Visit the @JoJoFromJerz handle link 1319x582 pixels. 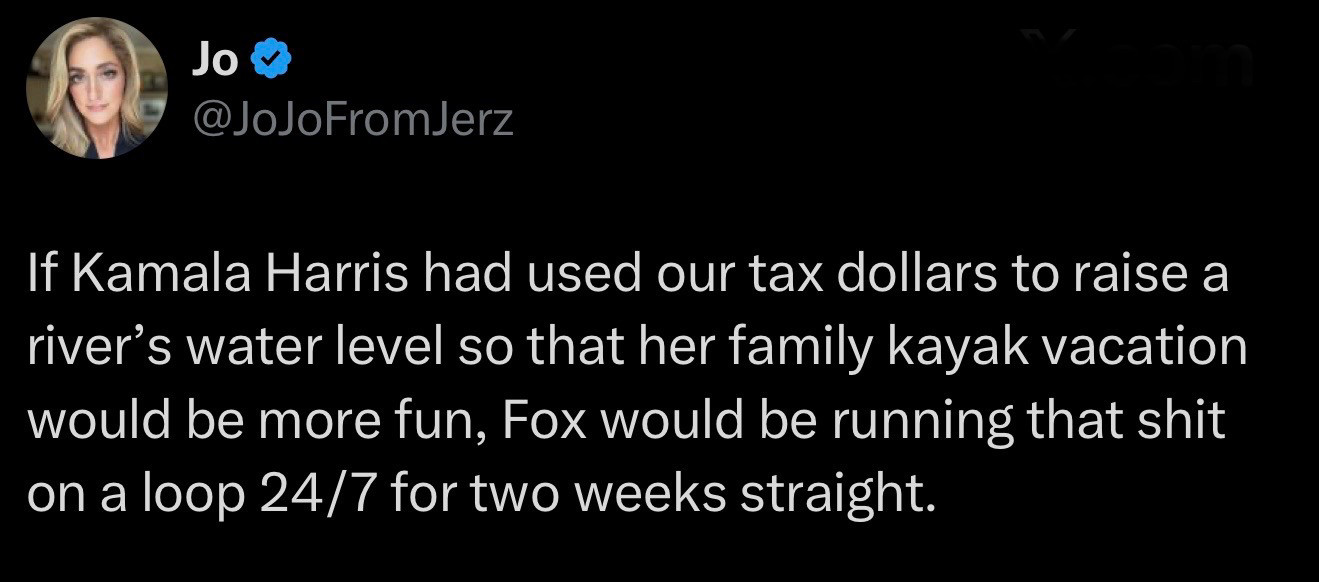(x=350, y=121)
